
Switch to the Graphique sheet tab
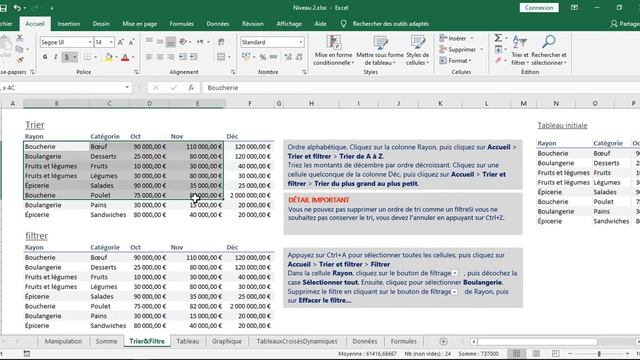click(x=227, y=341)
